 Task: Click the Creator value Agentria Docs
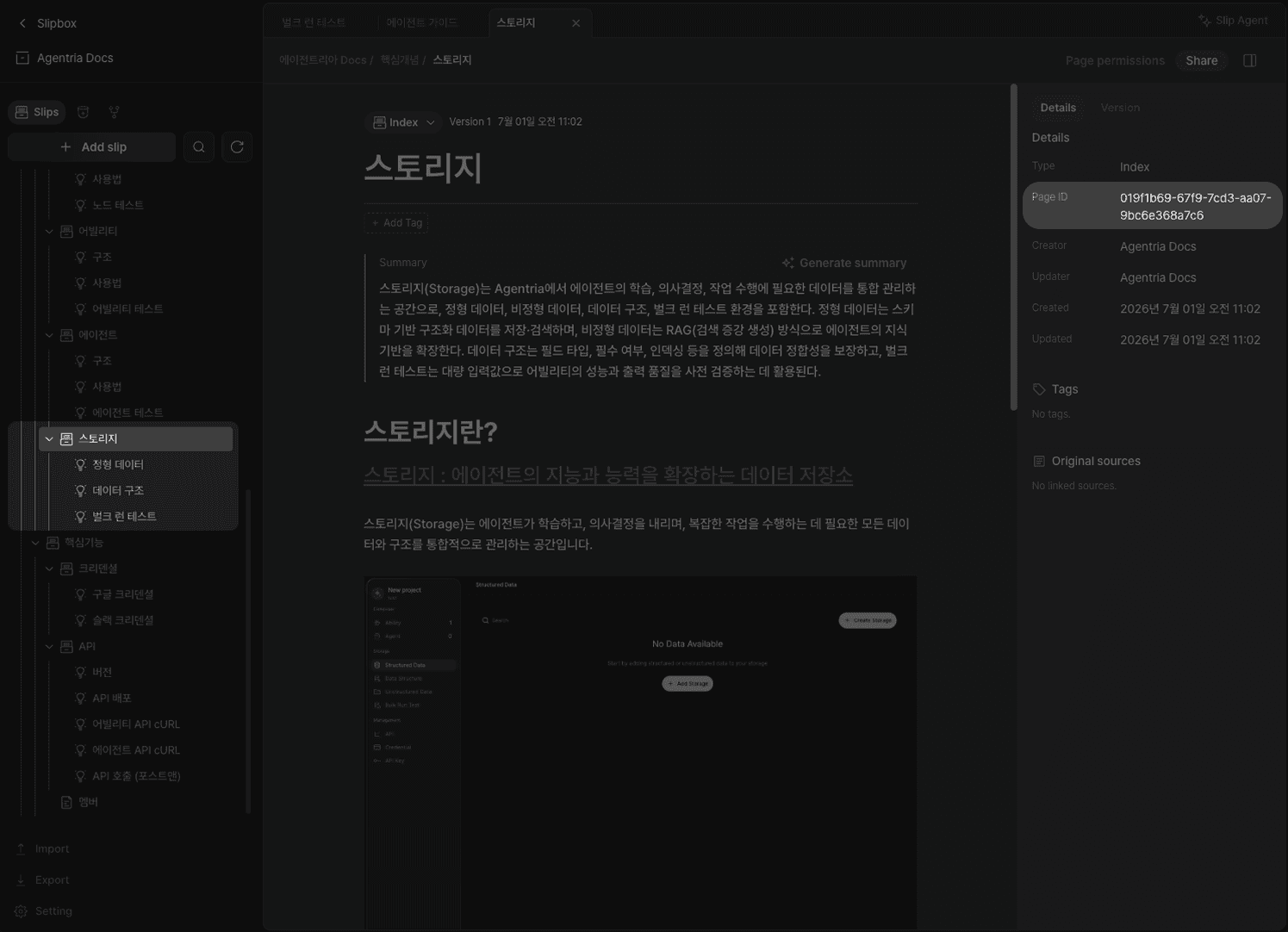pos(1158,246)
